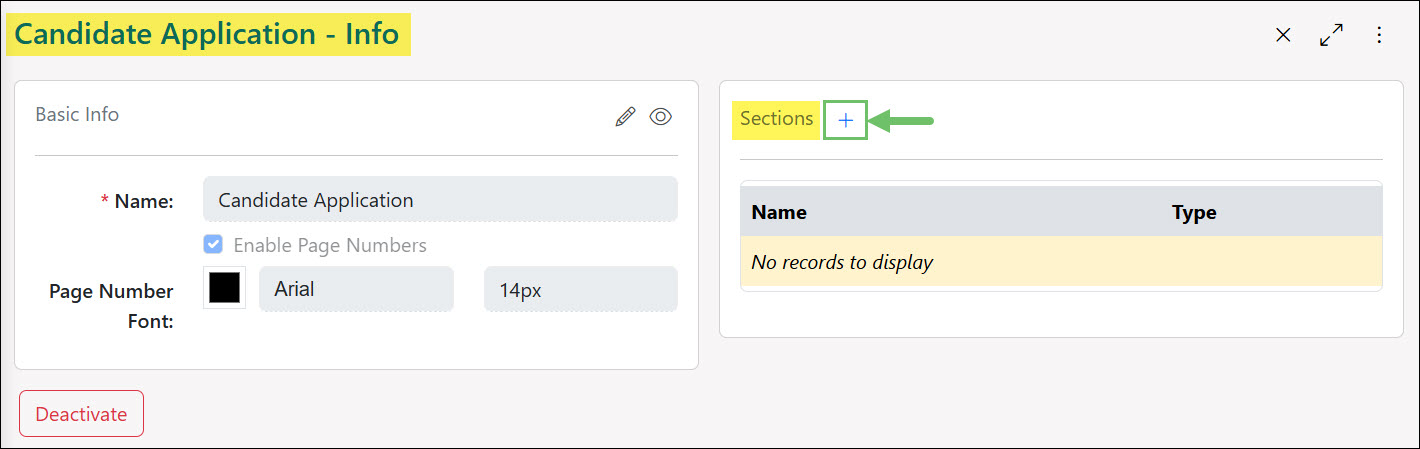Toggle the Enable Page Numbers checkbox
The image size is (1420, 449).
pyautogui.click(x=212, y=244)
